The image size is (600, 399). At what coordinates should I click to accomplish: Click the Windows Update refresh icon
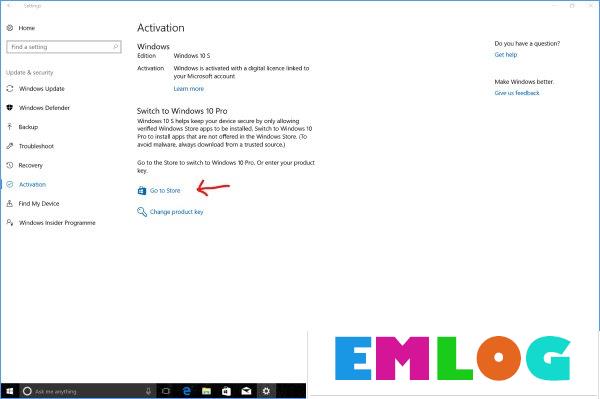pos(10,88)
